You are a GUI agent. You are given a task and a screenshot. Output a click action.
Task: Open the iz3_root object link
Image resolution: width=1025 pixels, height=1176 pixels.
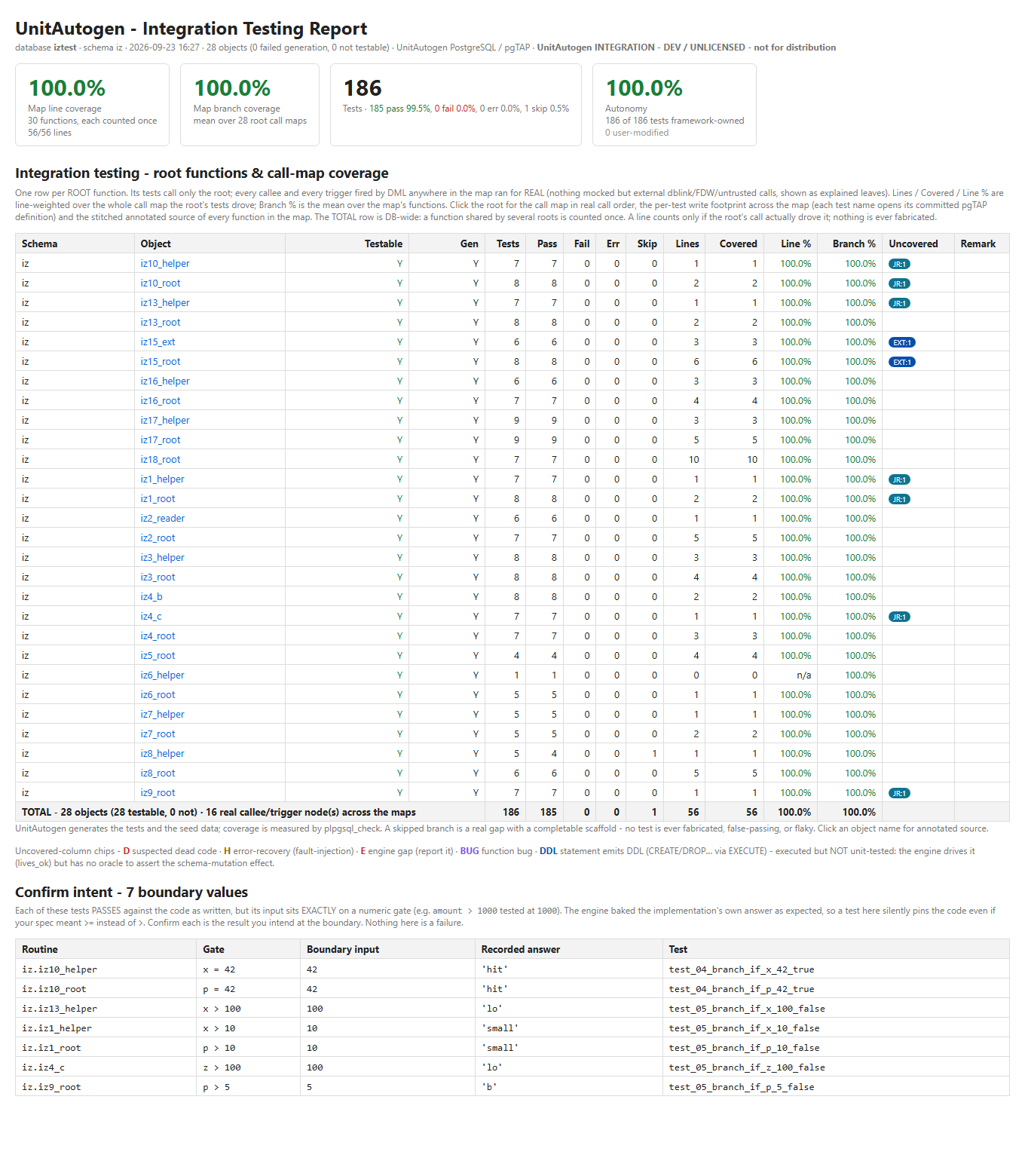click(x=158, y=577)
